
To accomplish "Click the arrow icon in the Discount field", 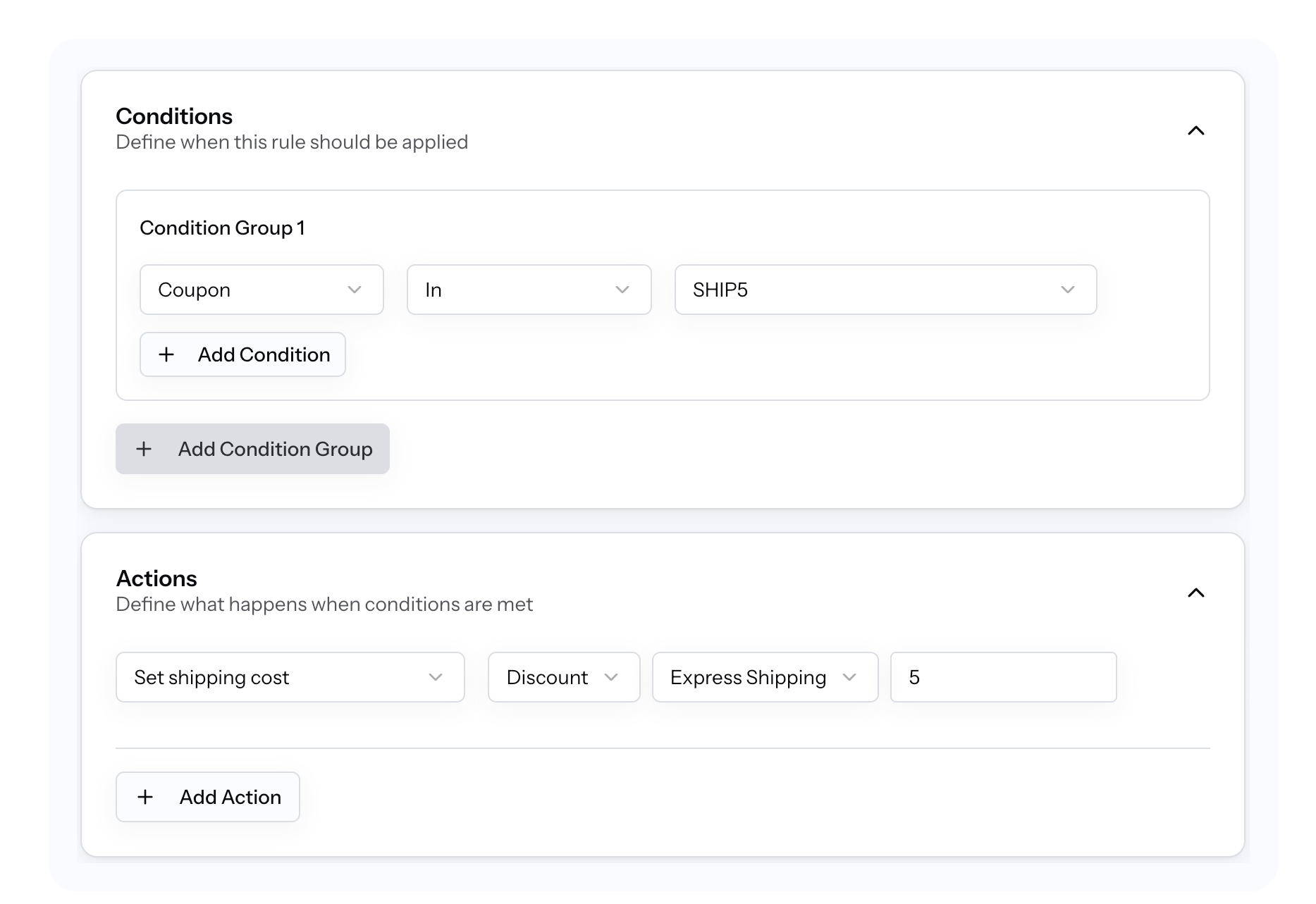I will coord(611,677).
